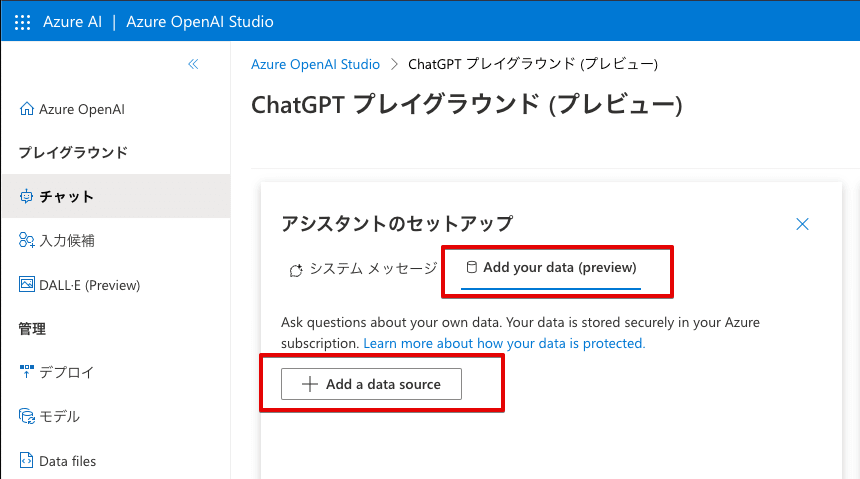Open the Data files management page

(68, 460)
